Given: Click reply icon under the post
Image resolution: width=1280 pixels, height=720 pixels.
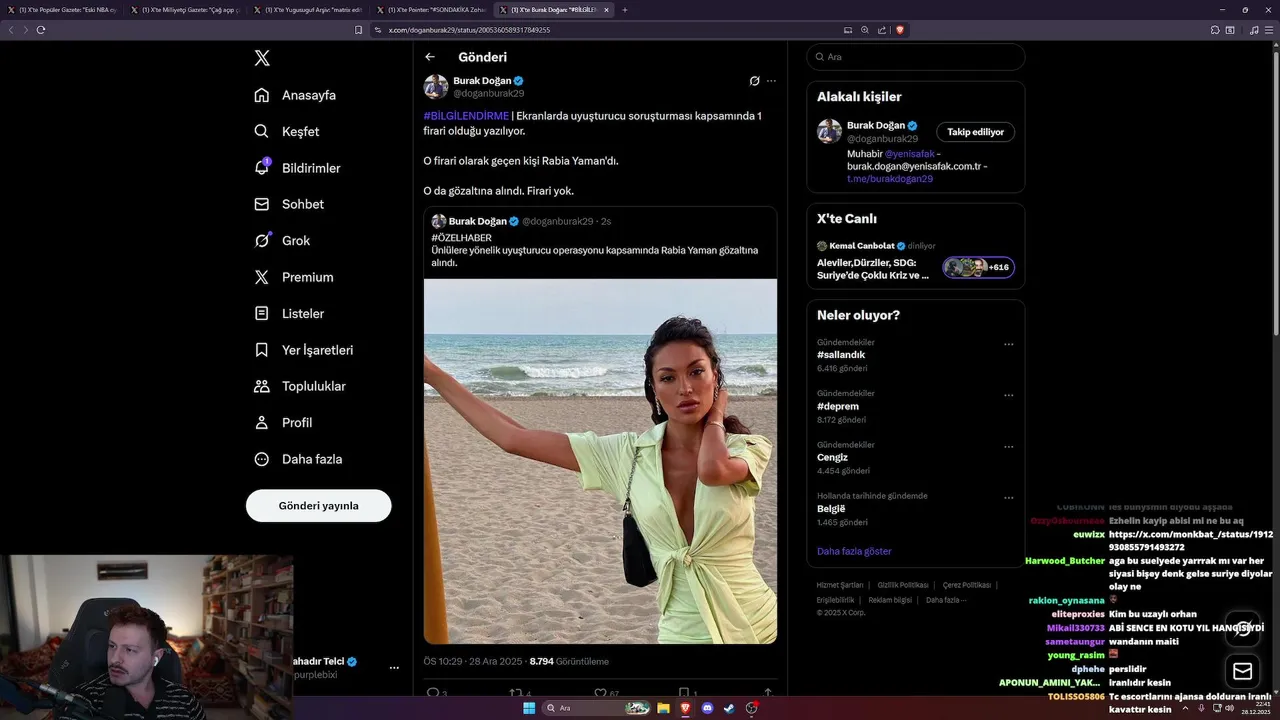Looking at the screenshot, I should coord(433,692).
